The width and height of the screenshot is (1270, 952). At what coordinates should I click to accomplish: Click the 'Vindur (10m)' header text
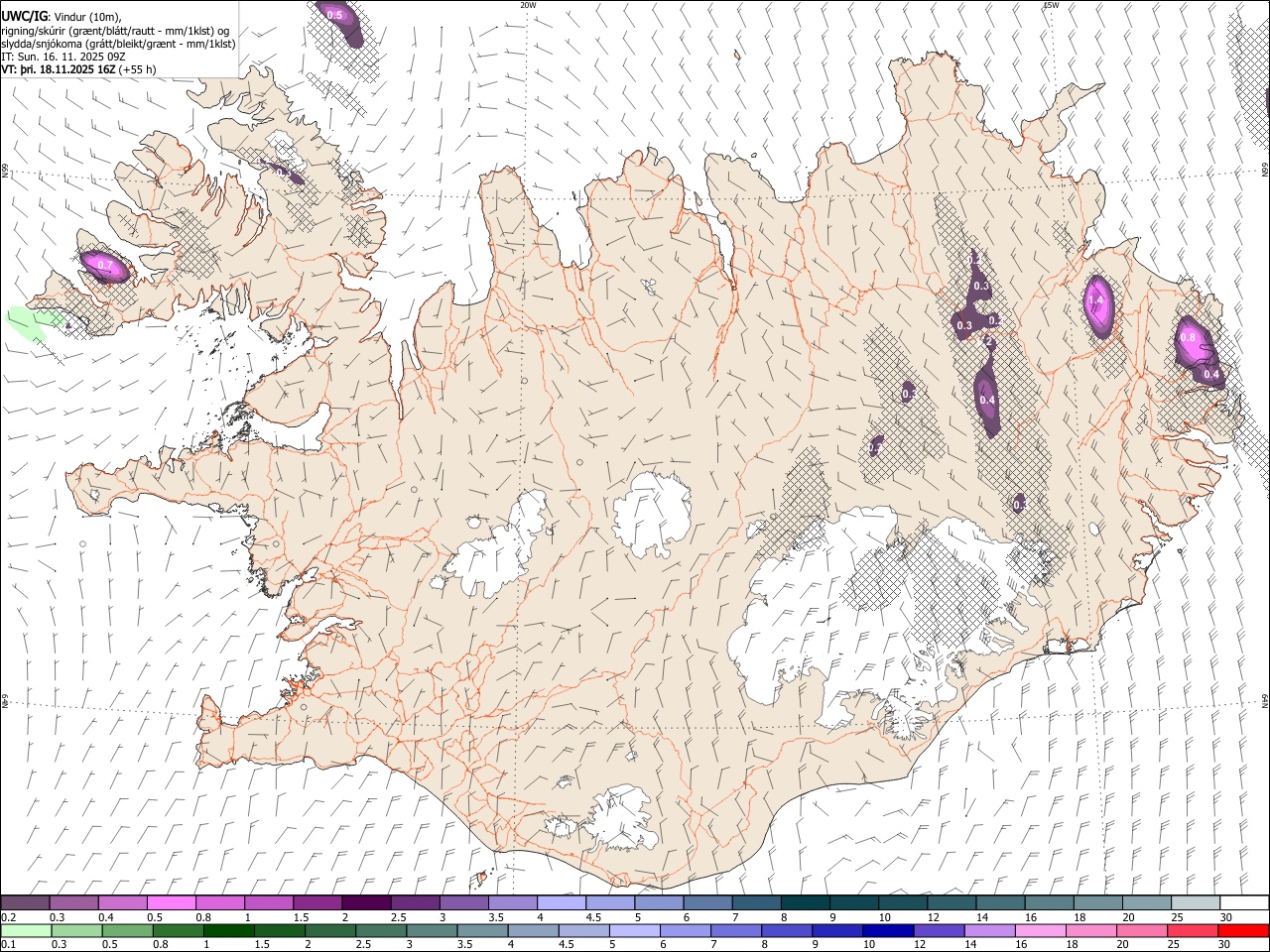pos(87,17)
